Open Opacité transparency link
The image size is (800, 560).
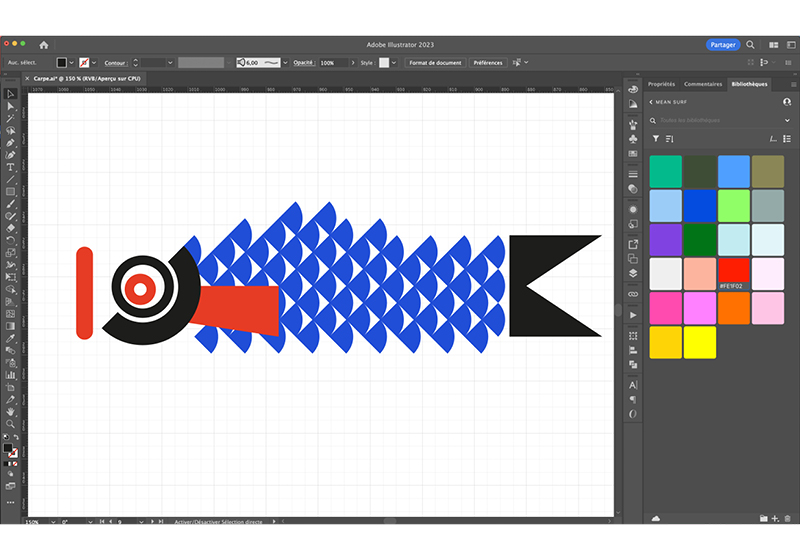[303, 63]
